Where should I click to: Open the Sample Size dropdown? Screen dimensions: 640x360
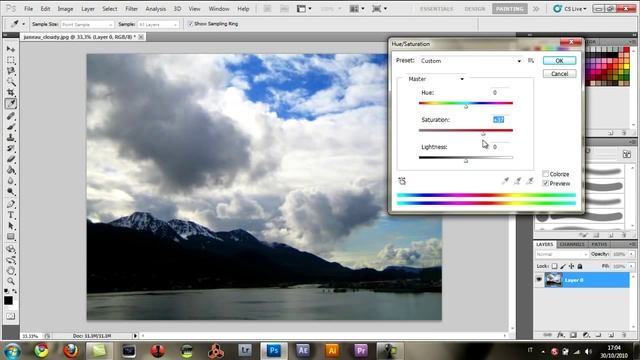tap(87, 24)
